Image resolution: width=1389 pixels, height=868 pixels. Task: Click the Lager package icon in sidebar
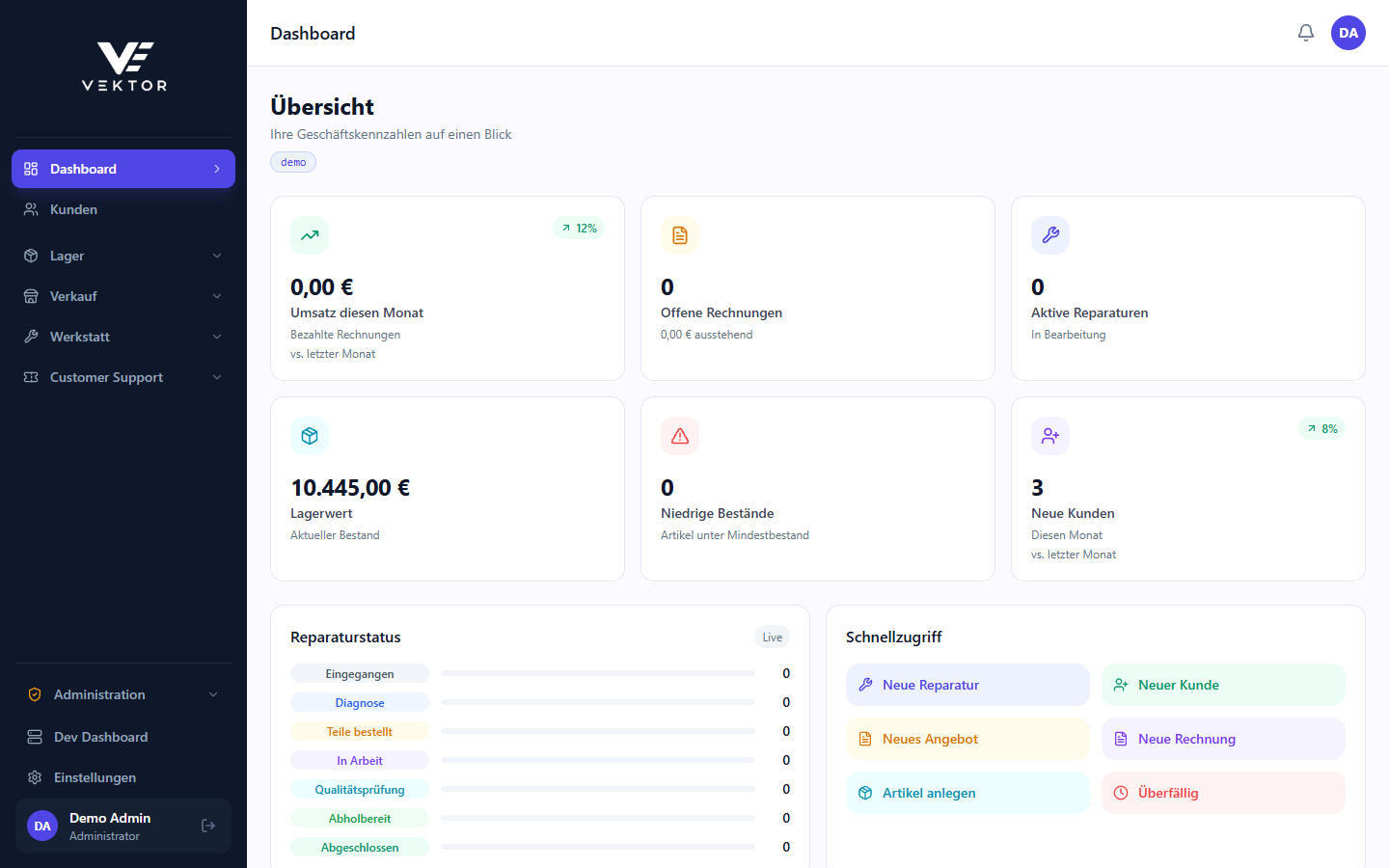[x=31, y=256]
